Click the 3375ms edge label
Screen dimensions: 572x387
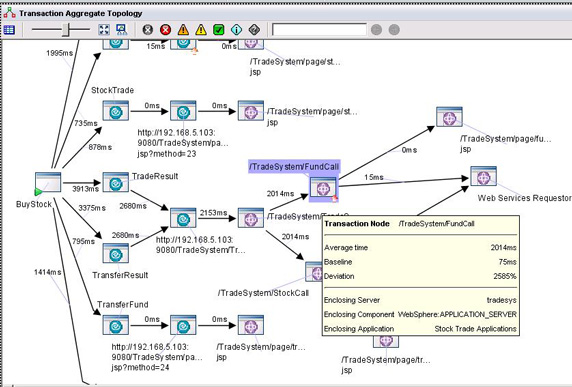[92, 208]
